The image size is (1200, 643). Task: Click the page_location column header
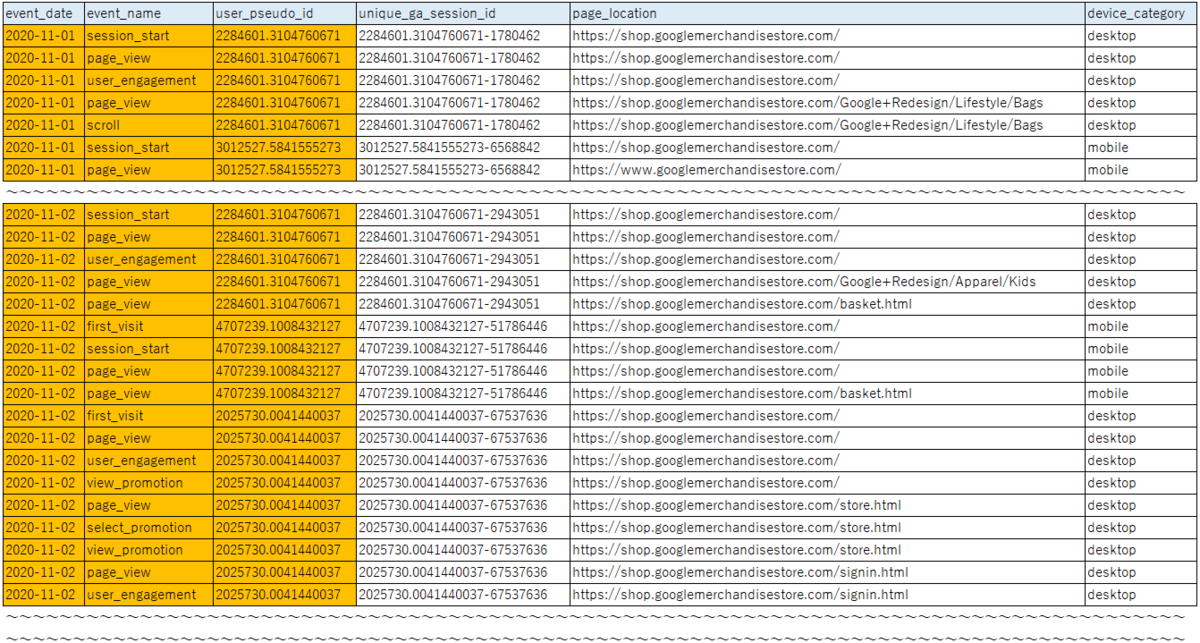pos(828,14)
